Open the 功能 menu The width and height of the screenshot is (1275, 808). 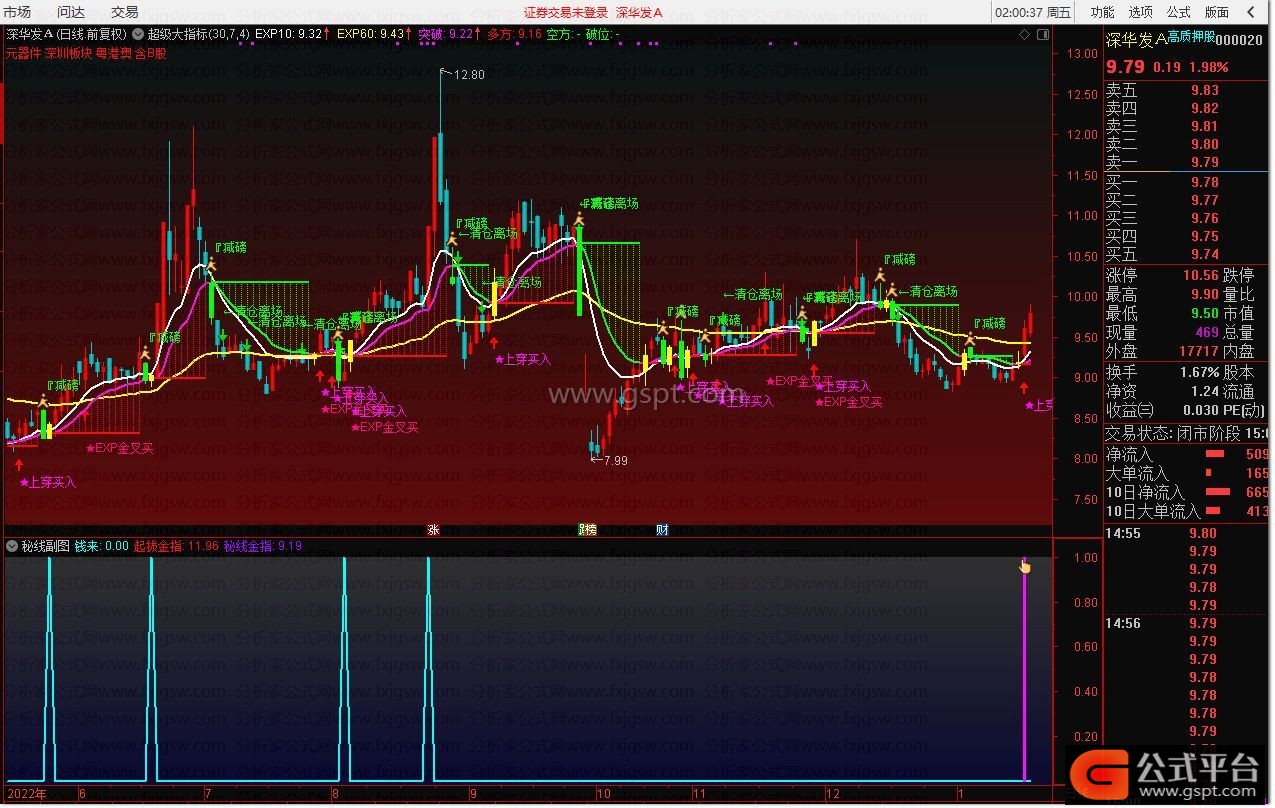tap(1102, 12)
